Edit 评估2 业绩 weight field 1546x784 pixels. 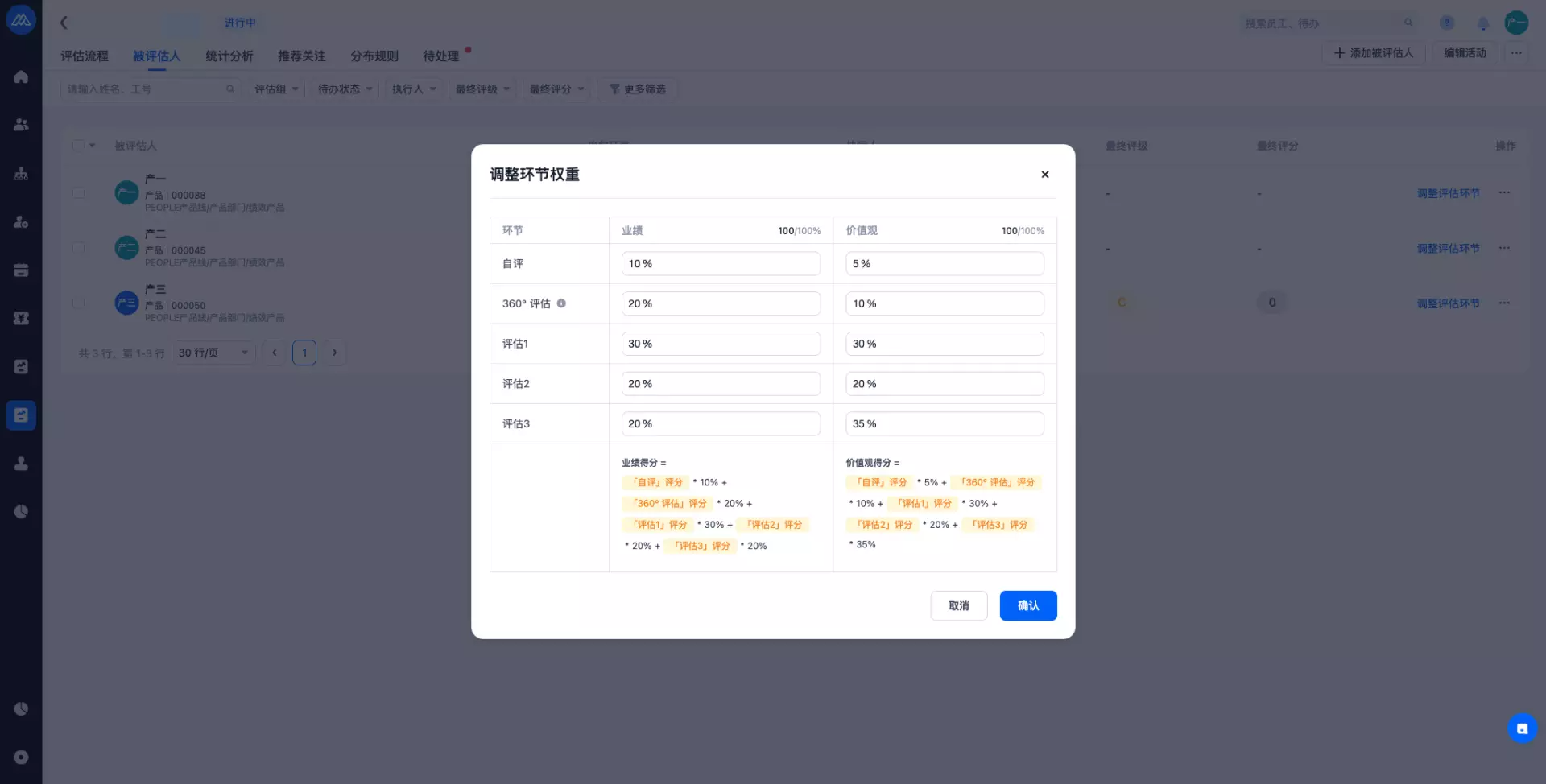pos(721,384)
